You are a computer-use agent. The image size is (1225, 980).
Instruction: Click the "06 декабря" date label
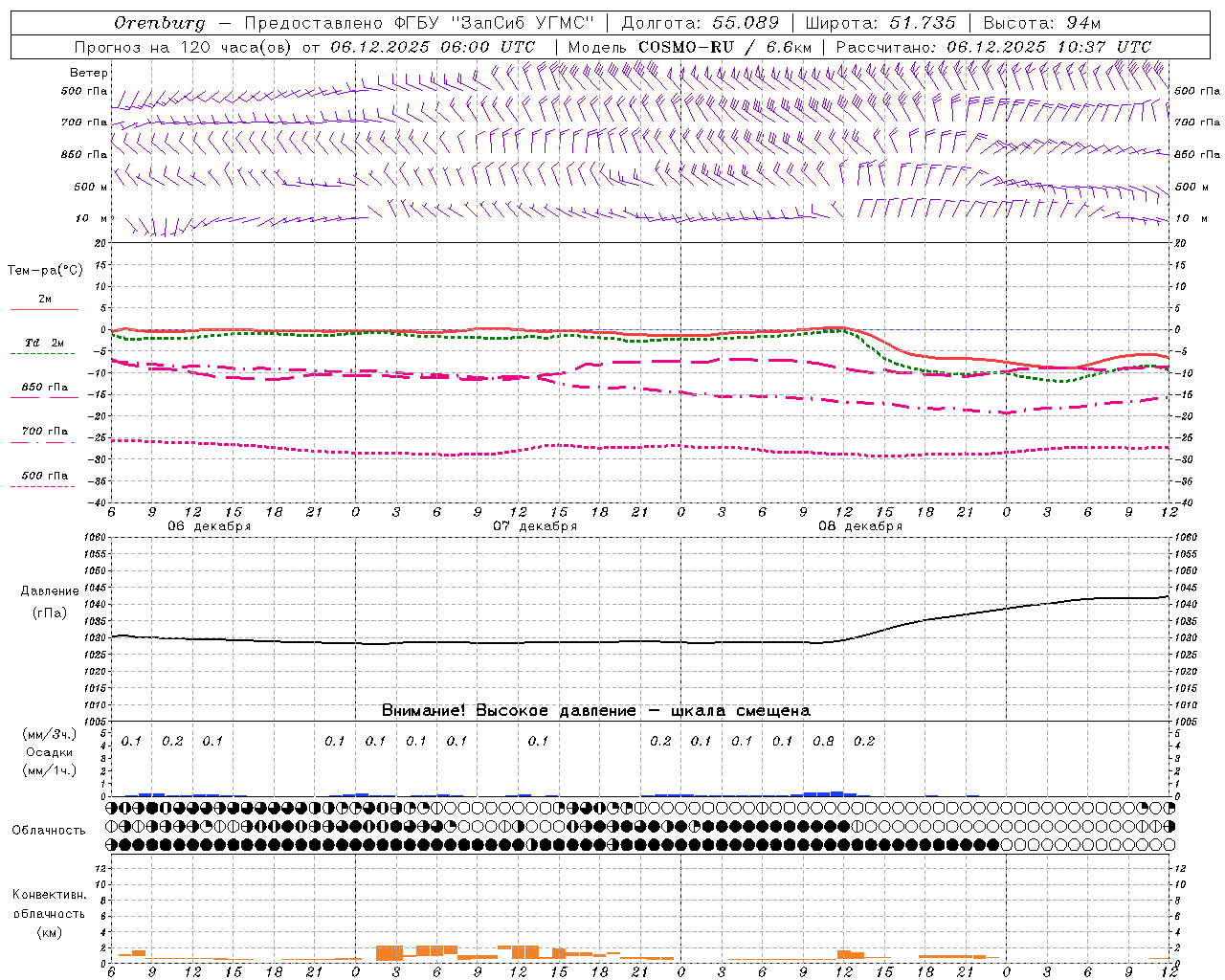210,526
